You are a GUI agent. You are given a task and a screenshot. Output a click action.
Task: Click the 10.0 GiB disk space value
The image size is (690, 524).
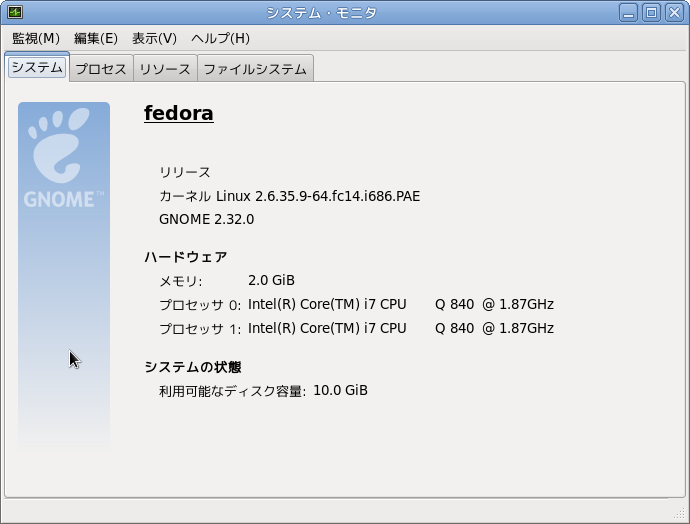point(340,390)
